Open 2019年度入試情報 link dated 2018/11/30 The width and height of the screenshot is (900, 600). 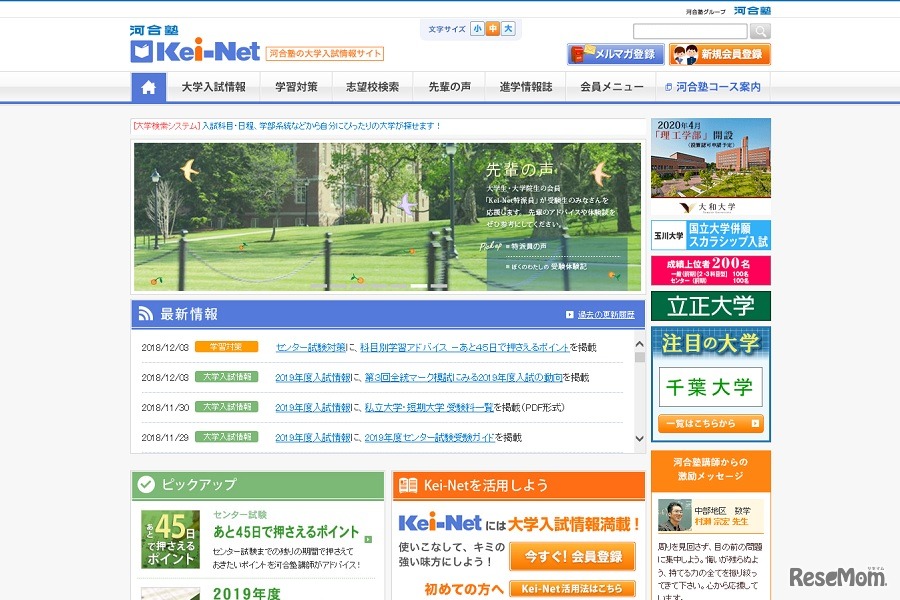pos(313,407)
